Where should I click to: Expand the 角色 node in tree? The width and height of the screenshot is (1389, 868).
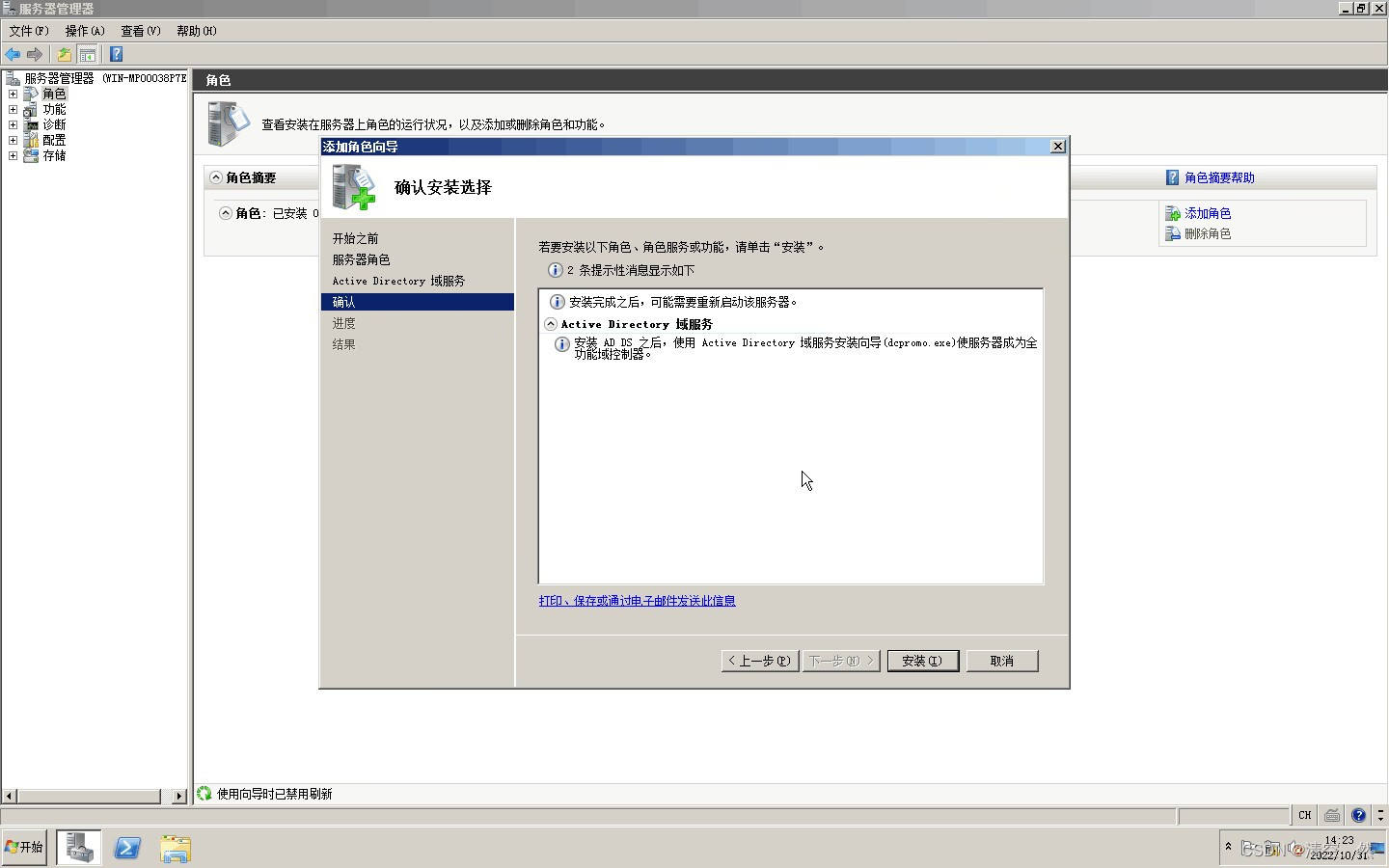tap(13, 95)
